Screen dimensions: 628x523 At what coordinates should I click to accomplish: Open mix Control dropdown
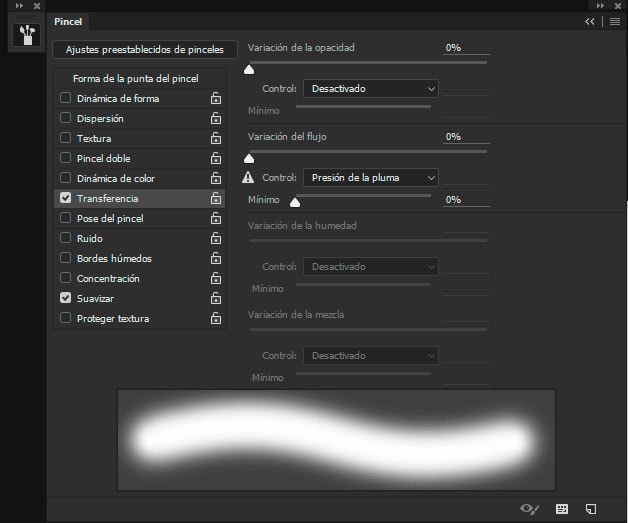pyautogui.click(x=370, y=355)
